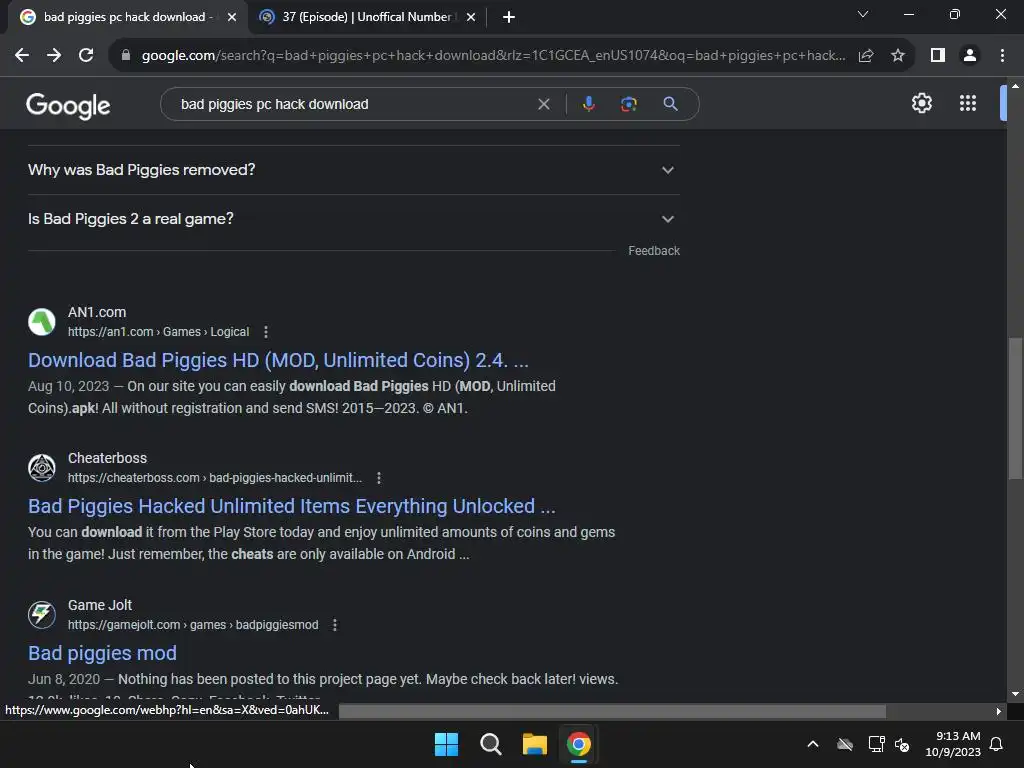Open more options for AN1.com result
This screenshot has width=1024, height=768.
coord(266,332)
